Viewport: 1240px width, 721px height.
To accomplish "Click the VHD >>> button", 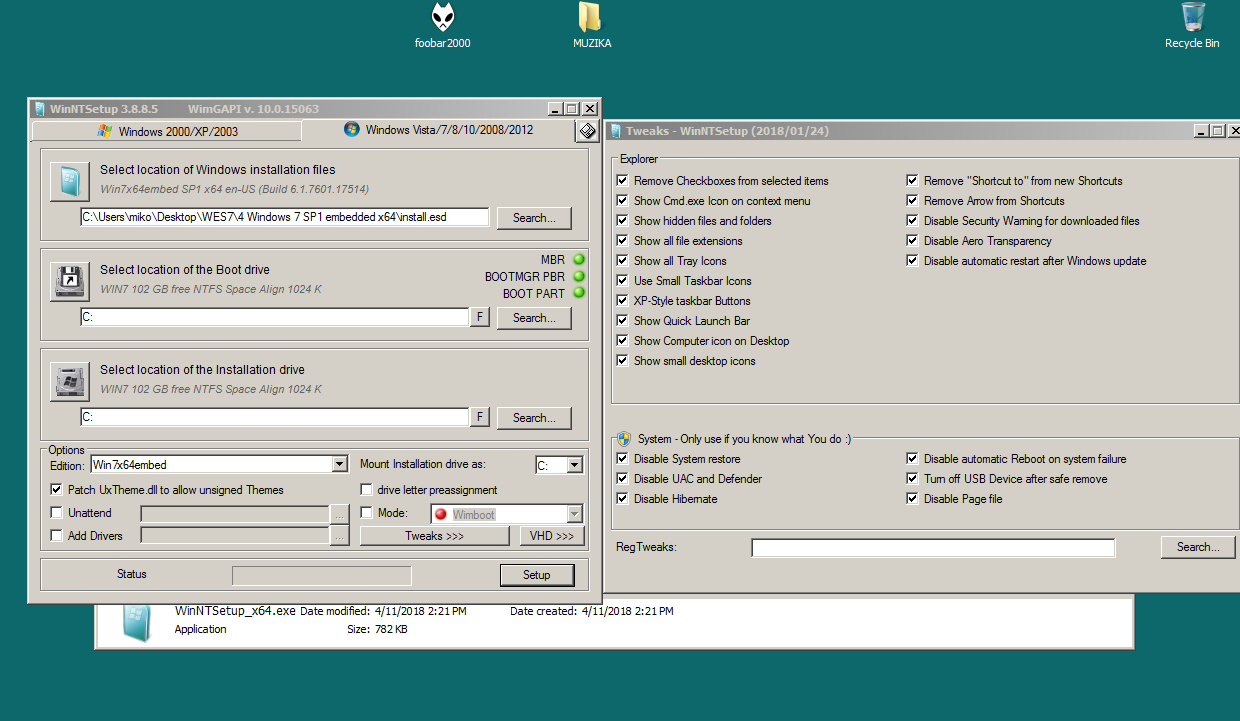I will point(551,536).
